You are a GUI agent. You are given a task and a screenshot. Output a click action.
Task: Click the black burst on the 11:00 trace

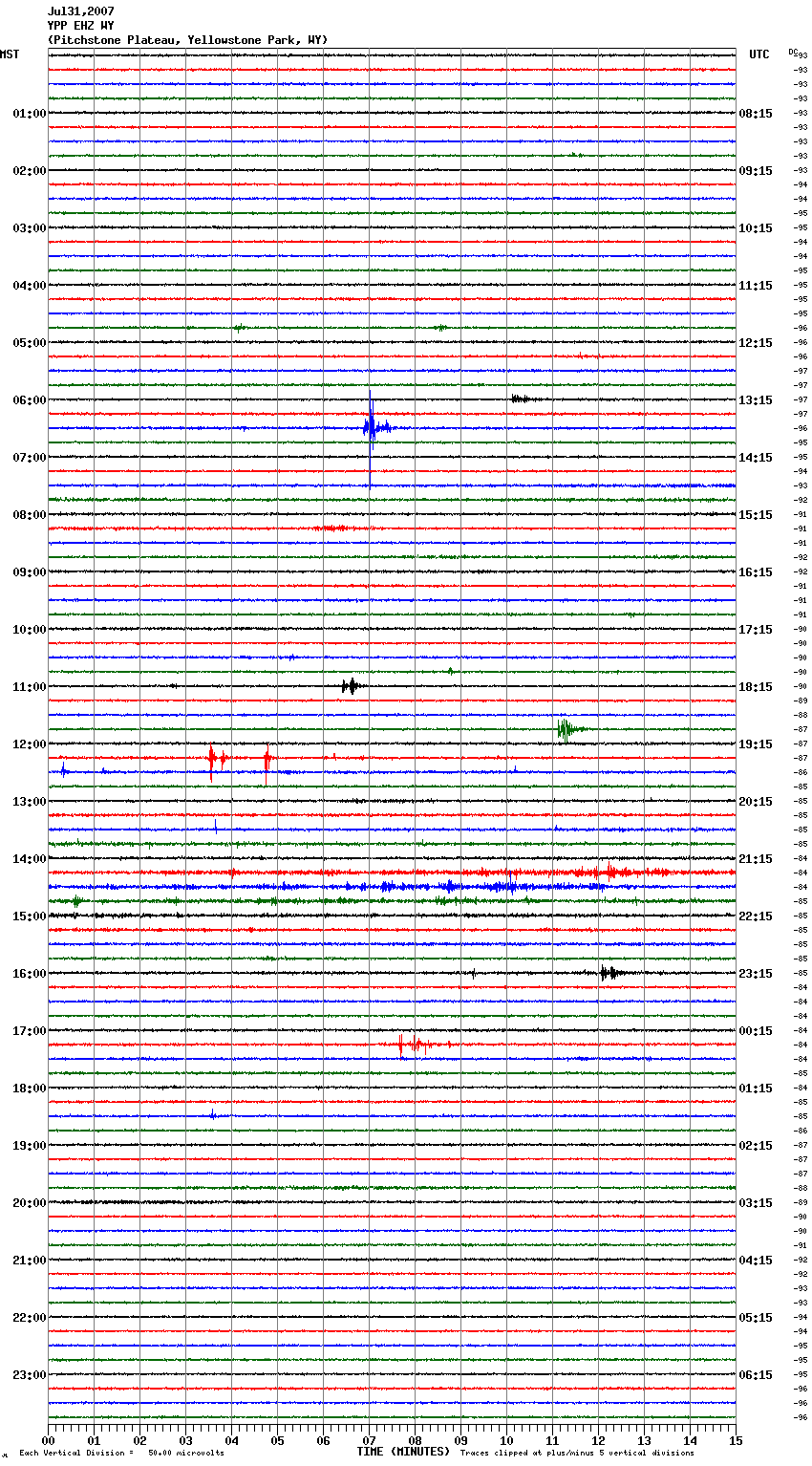pos(352,685)
